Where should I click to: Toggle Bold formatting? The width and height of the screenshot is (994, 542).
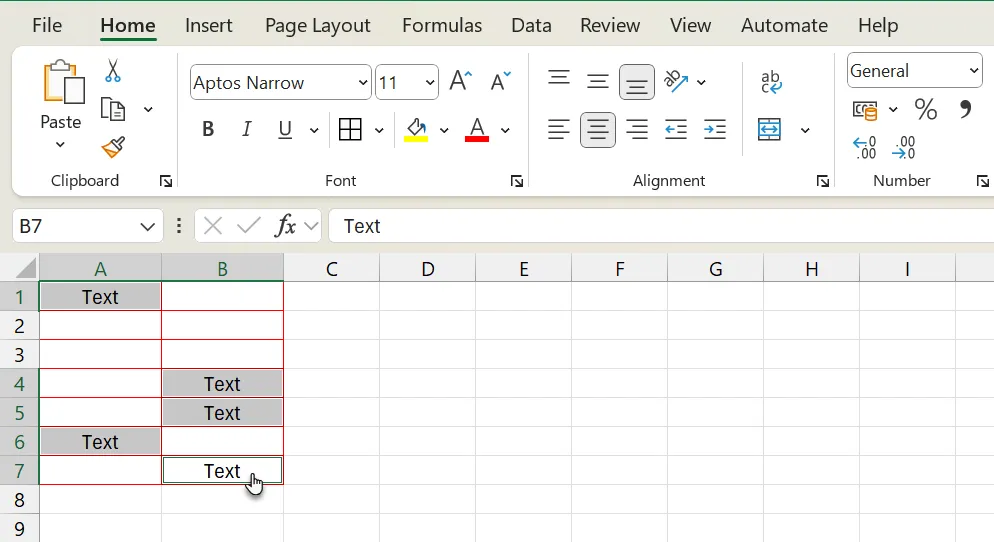pos(208,130)
